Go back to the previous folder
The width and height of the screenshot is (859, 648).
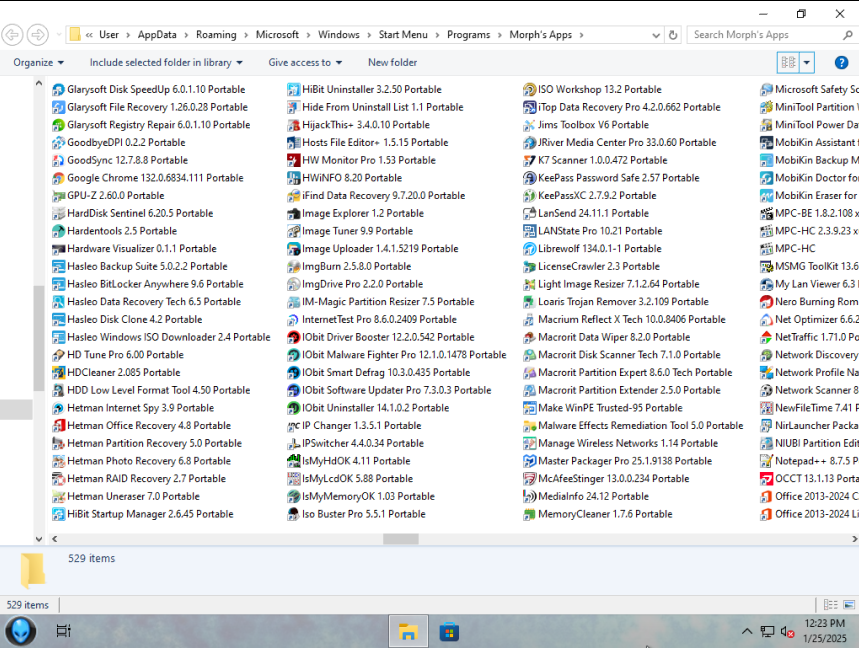click(x=12, y=35)
